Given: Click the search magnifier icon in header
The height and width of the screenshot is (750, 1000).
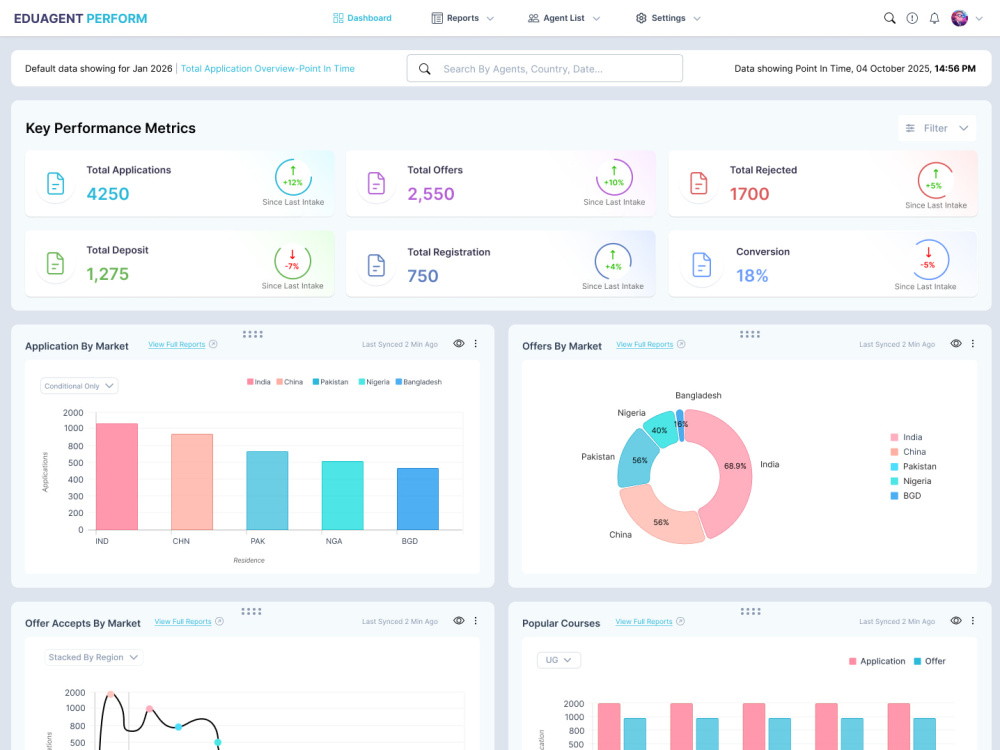Looking at the screenshot, I should click(x=889, y=18).
